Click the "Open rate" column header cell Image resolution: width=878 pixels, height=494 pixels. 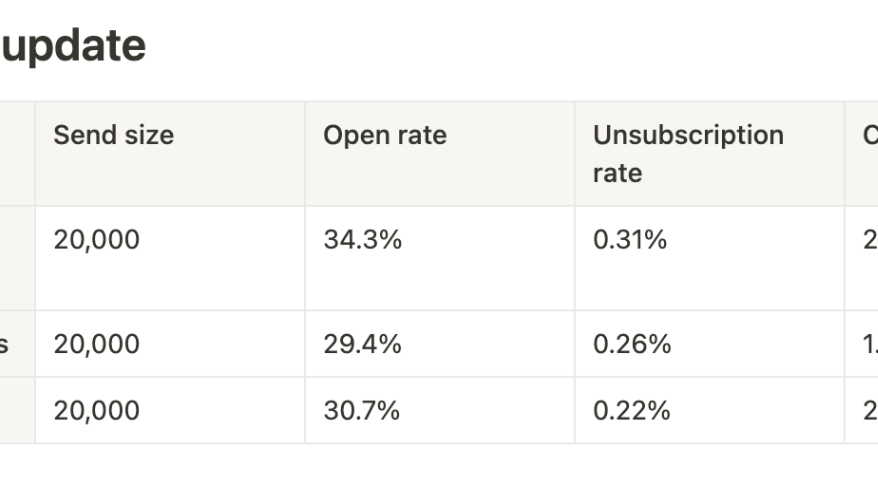(439, 154)
